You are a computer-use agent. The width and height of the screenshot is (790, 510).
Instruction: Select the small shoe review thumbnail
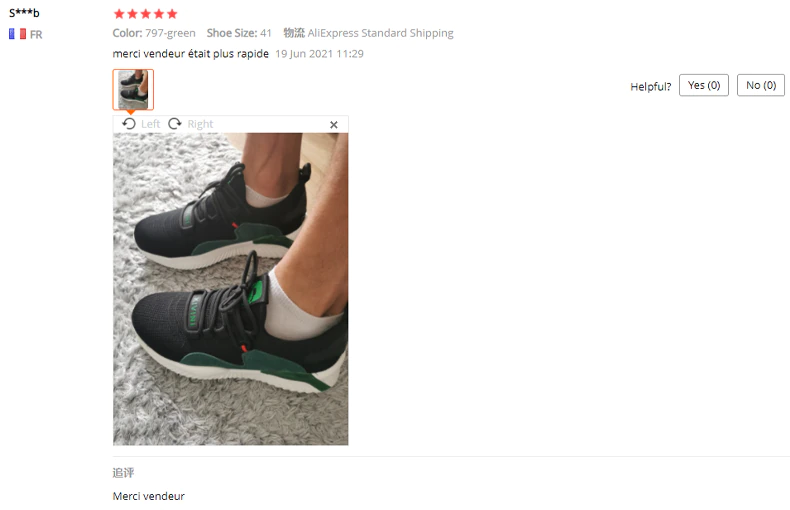133,90
